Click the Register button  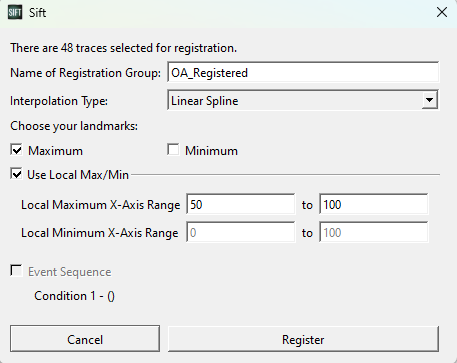click(303, 339)
